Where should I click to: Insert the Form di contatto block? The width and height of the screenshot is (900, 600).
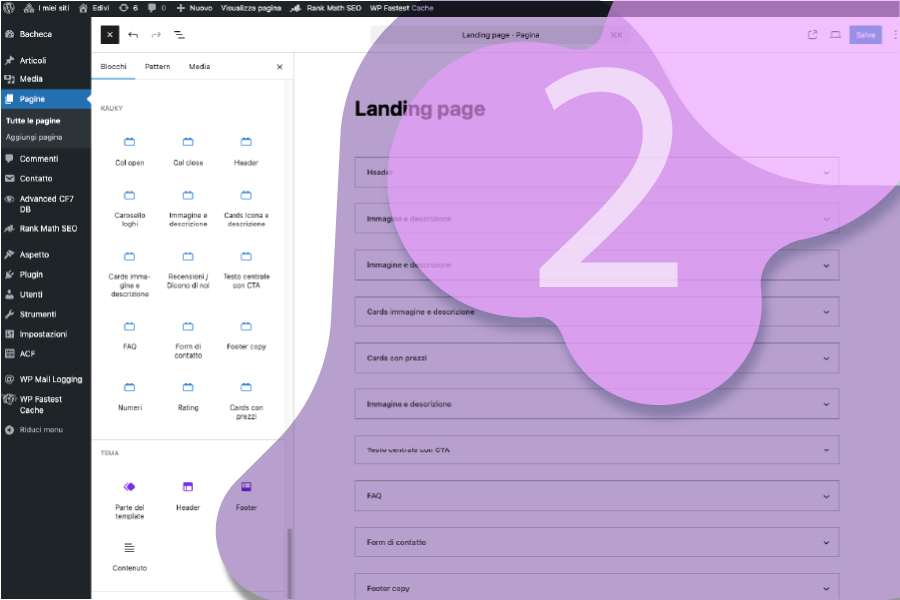188,338
